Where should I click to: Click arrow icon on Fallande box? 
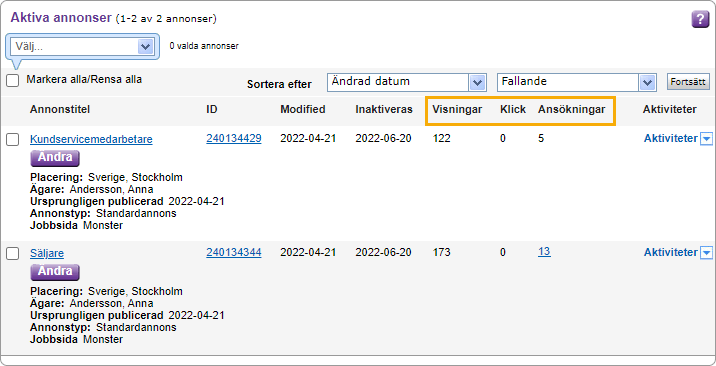point(647,83)
